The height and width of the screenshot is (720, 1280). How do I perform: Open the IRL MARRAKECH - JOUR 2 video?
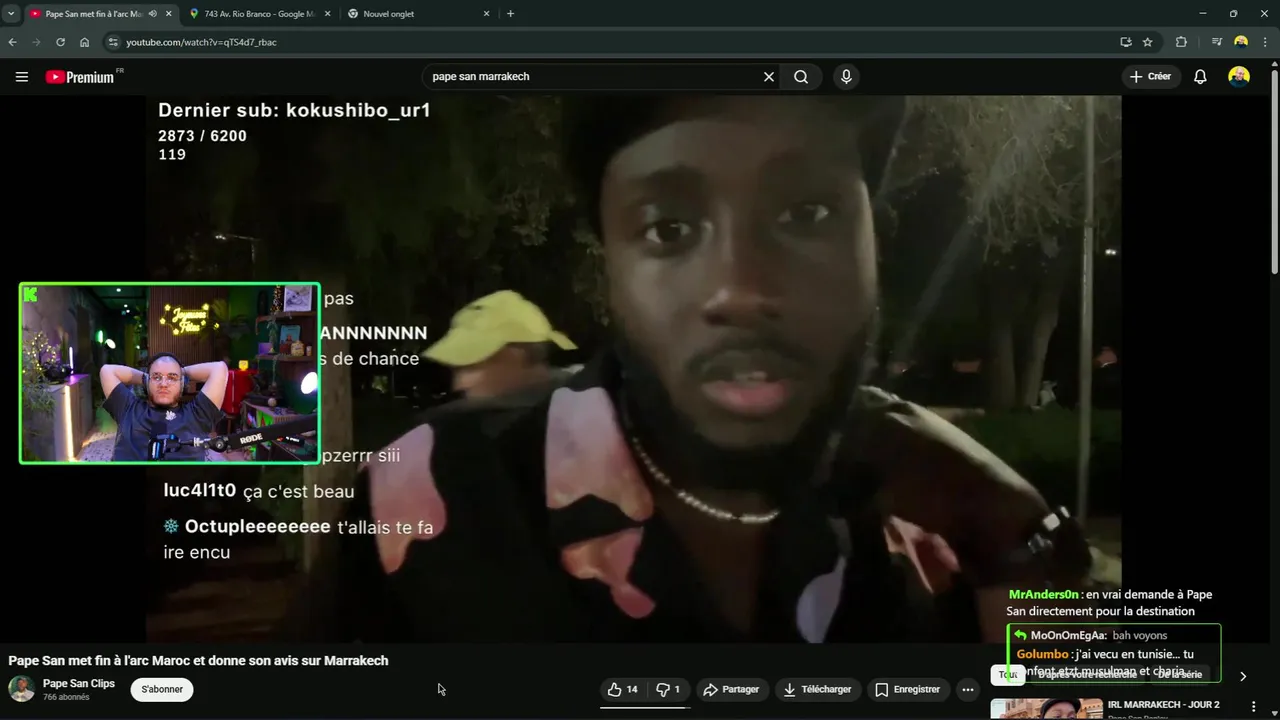(x=1163, y=705)
